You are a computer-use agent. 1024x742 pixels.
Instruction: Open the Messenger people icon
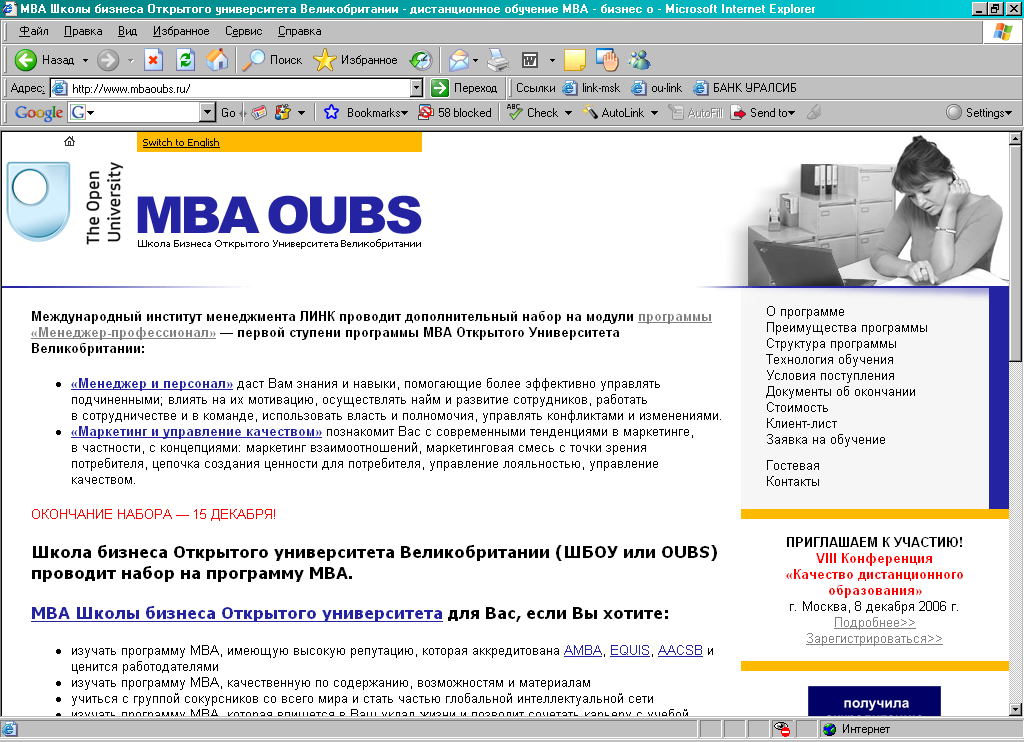(x=639, y=60)
